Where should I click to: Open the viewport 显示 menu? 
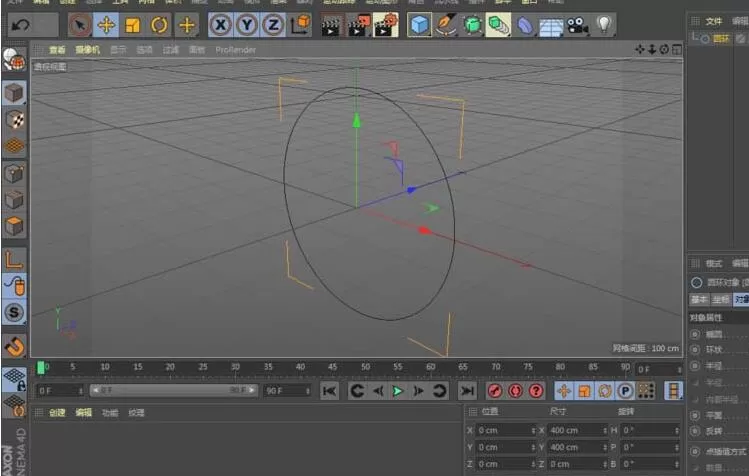tap(118, 50)
